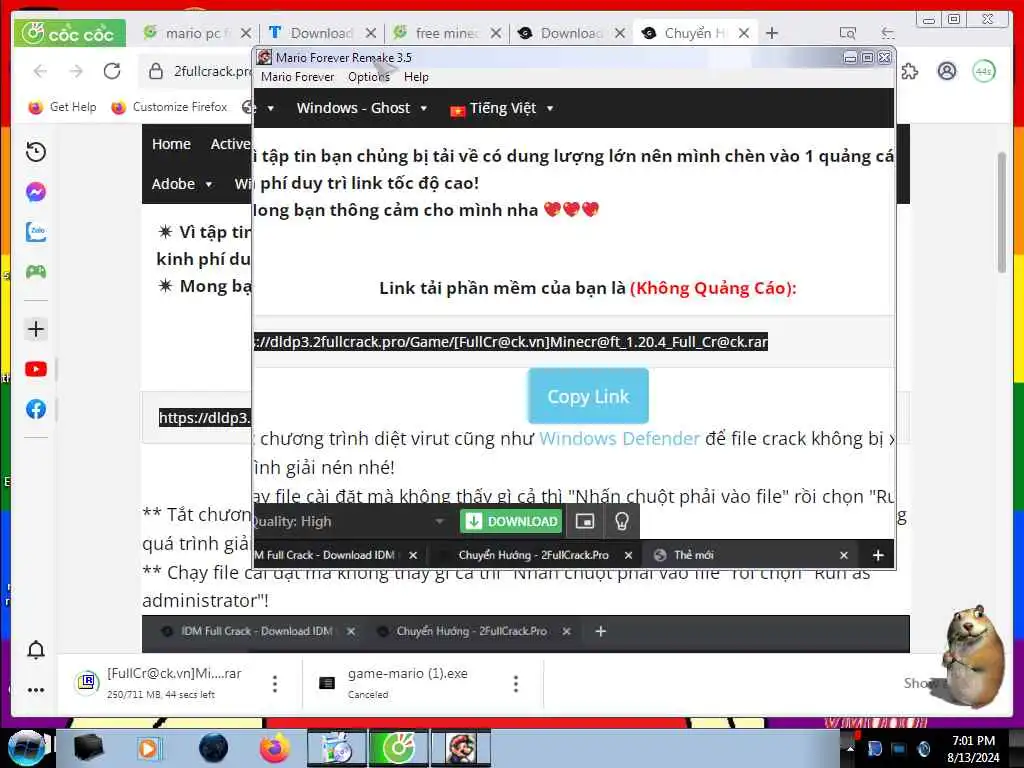Close the 'mario pc' browser tab

(x=246, y=33)
